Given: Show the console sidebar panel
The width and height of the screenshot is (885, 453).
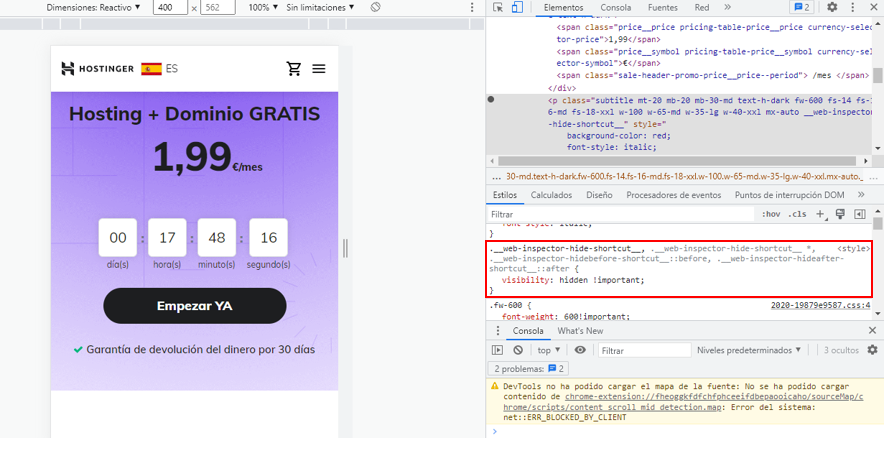Looking at the screenshot, I should click(498, 350).
